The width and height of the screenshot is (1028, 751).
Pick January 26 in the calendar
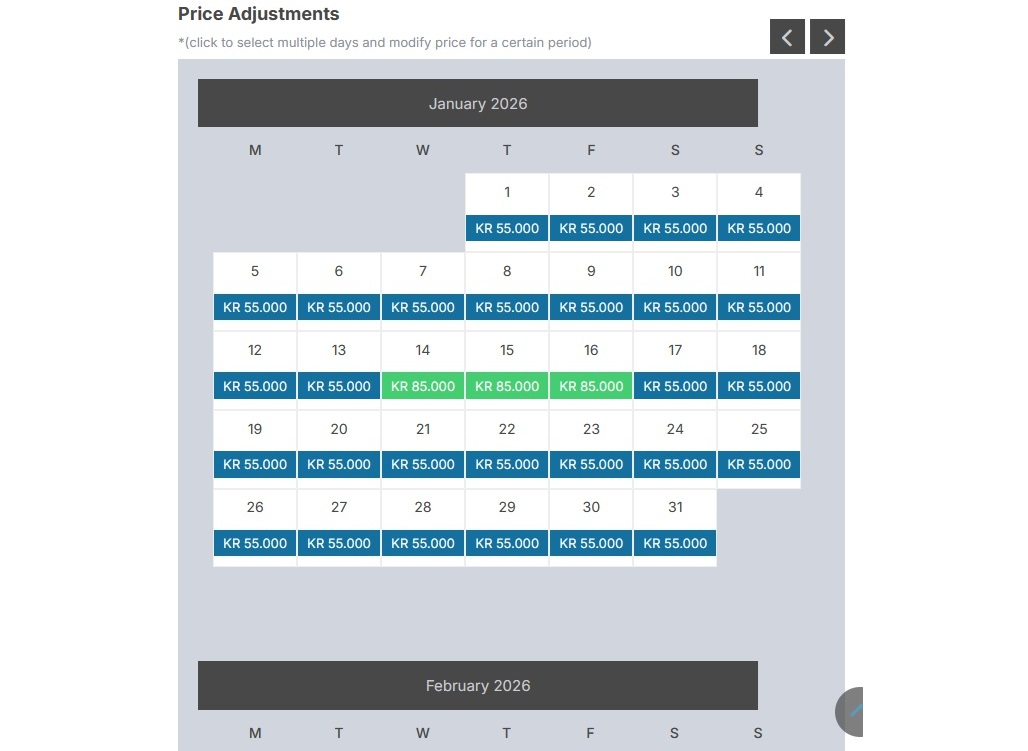coord(255,508)
